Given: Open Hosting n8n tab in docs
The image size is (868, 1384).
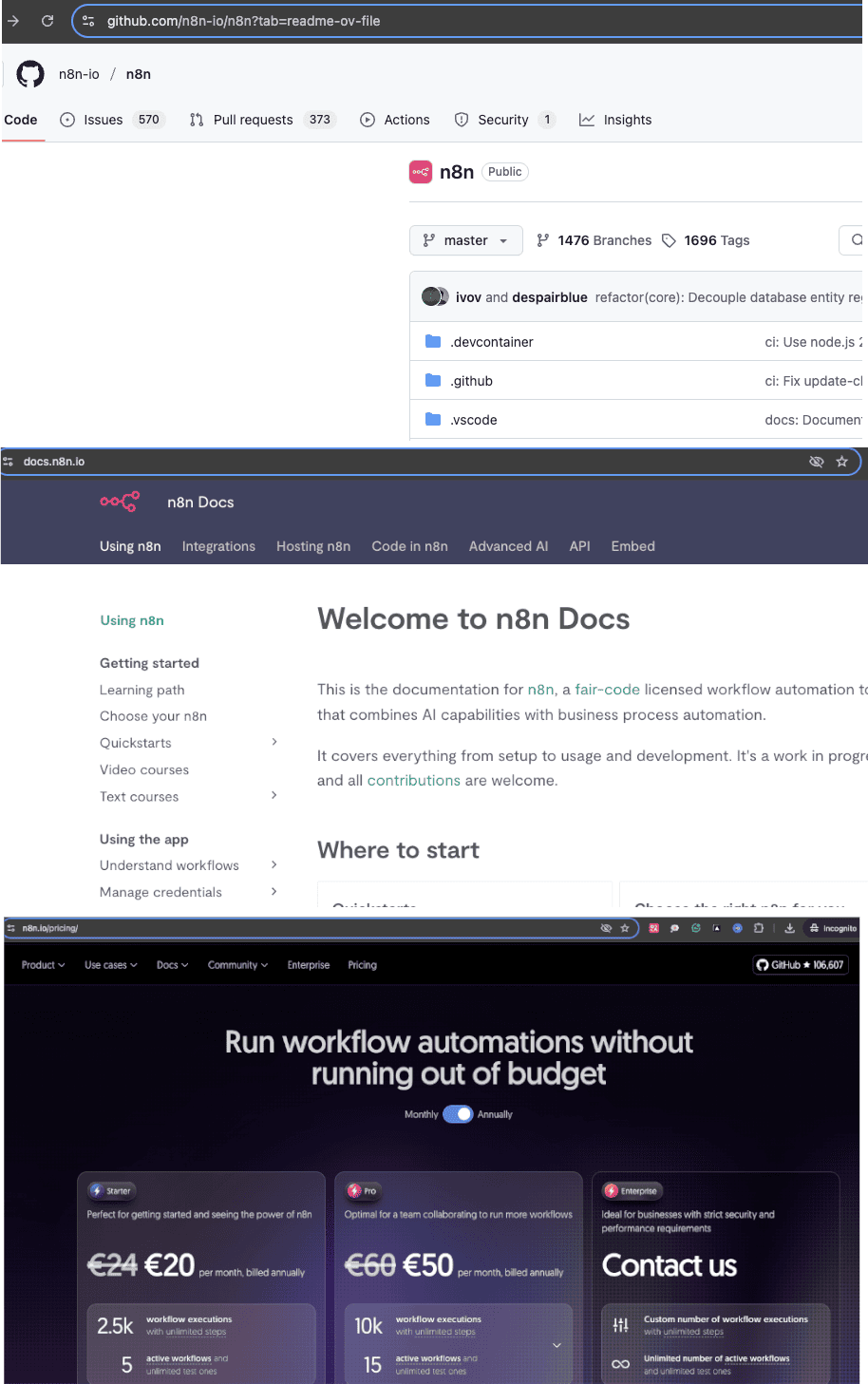Looking at the screenshot, I should pyautogui.click(x=313, y=546).
